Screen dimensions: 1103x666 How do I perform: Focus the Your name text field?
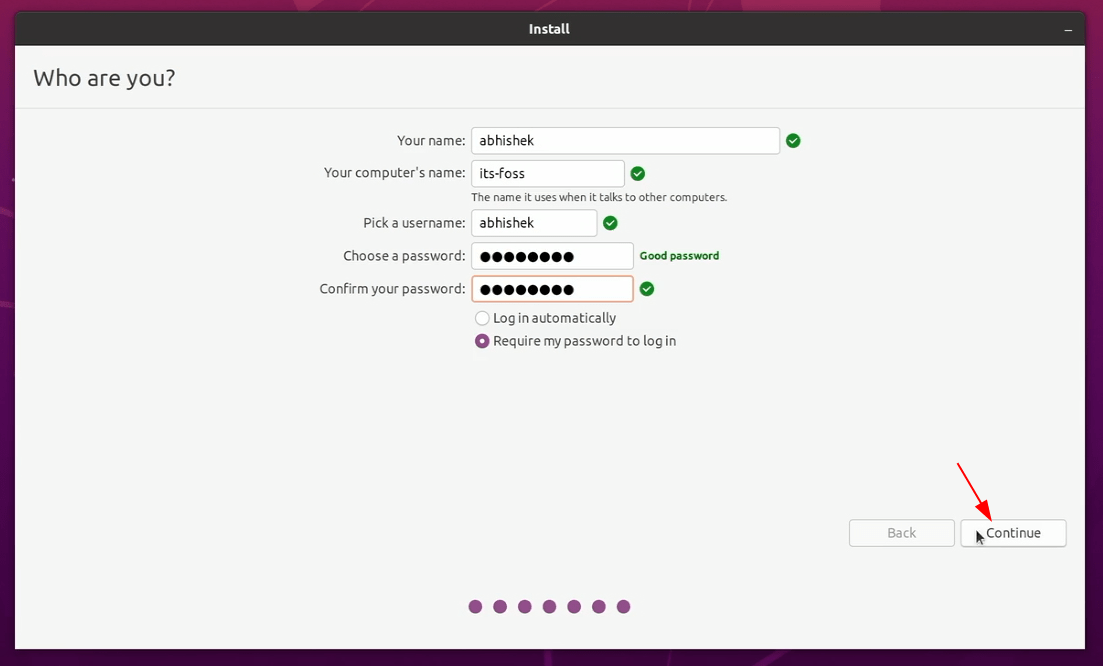(626, 141)
